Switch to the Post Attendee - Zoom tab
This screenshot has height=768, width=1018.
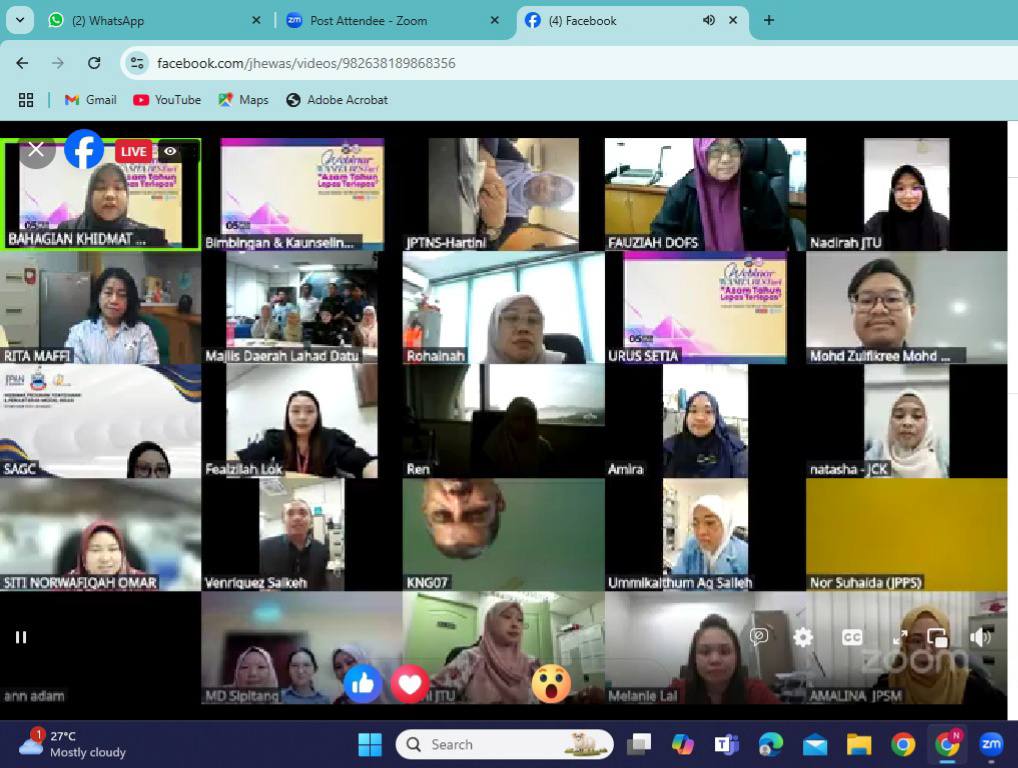[x=380, y=20]
